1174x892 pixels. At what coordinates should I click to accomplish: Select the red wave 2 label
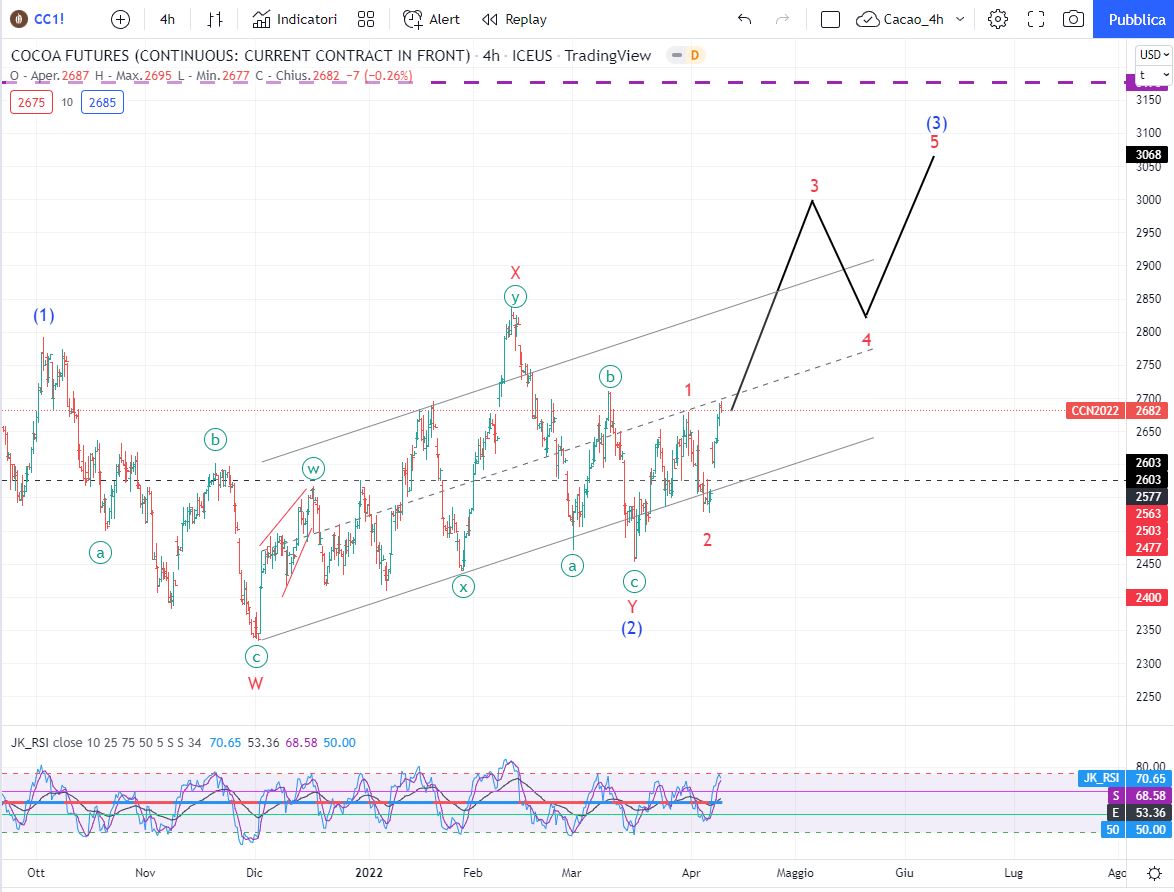[x=707, y=539]
